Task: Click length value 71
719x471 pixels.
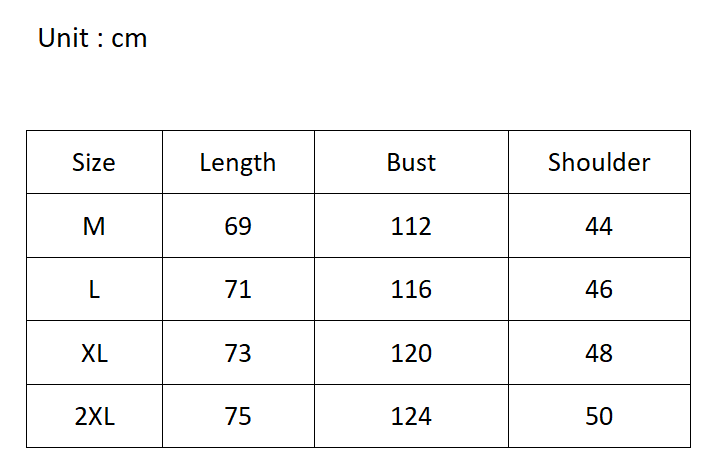Action: coord(238,290)
